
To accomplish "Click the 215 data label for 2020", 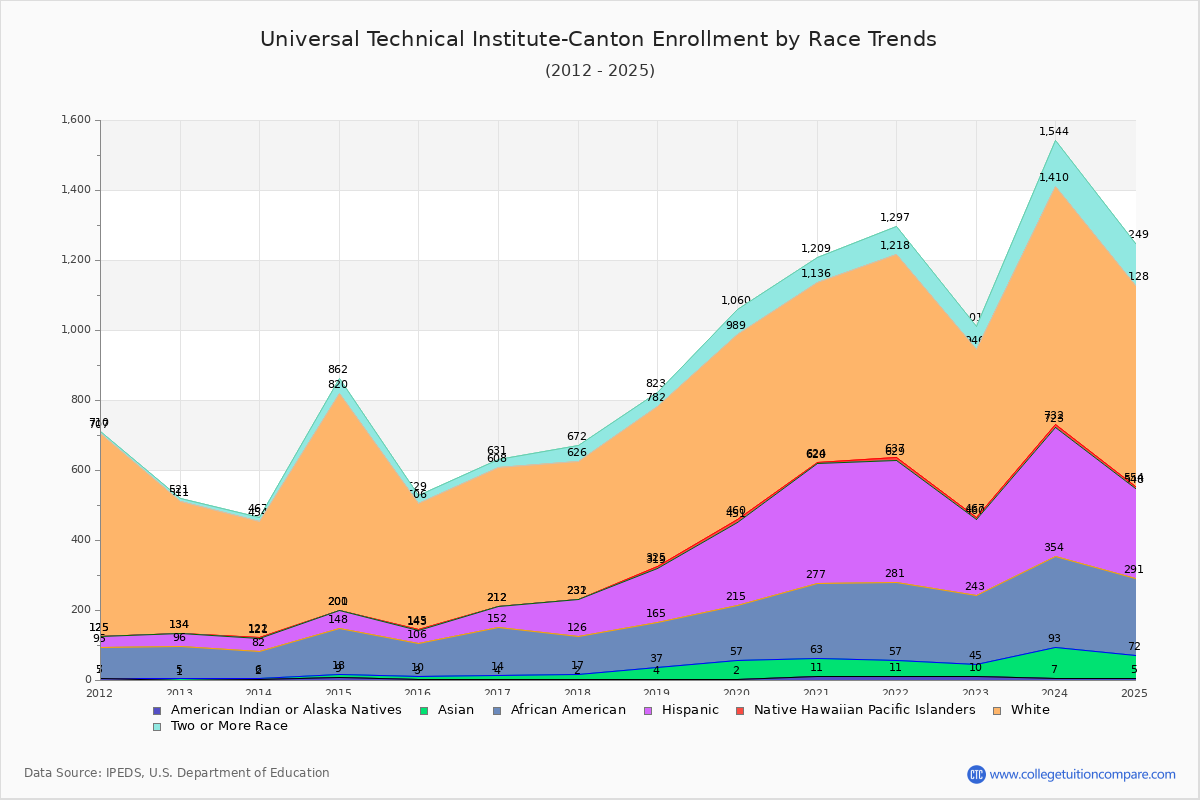I will [x=736, y=597].
